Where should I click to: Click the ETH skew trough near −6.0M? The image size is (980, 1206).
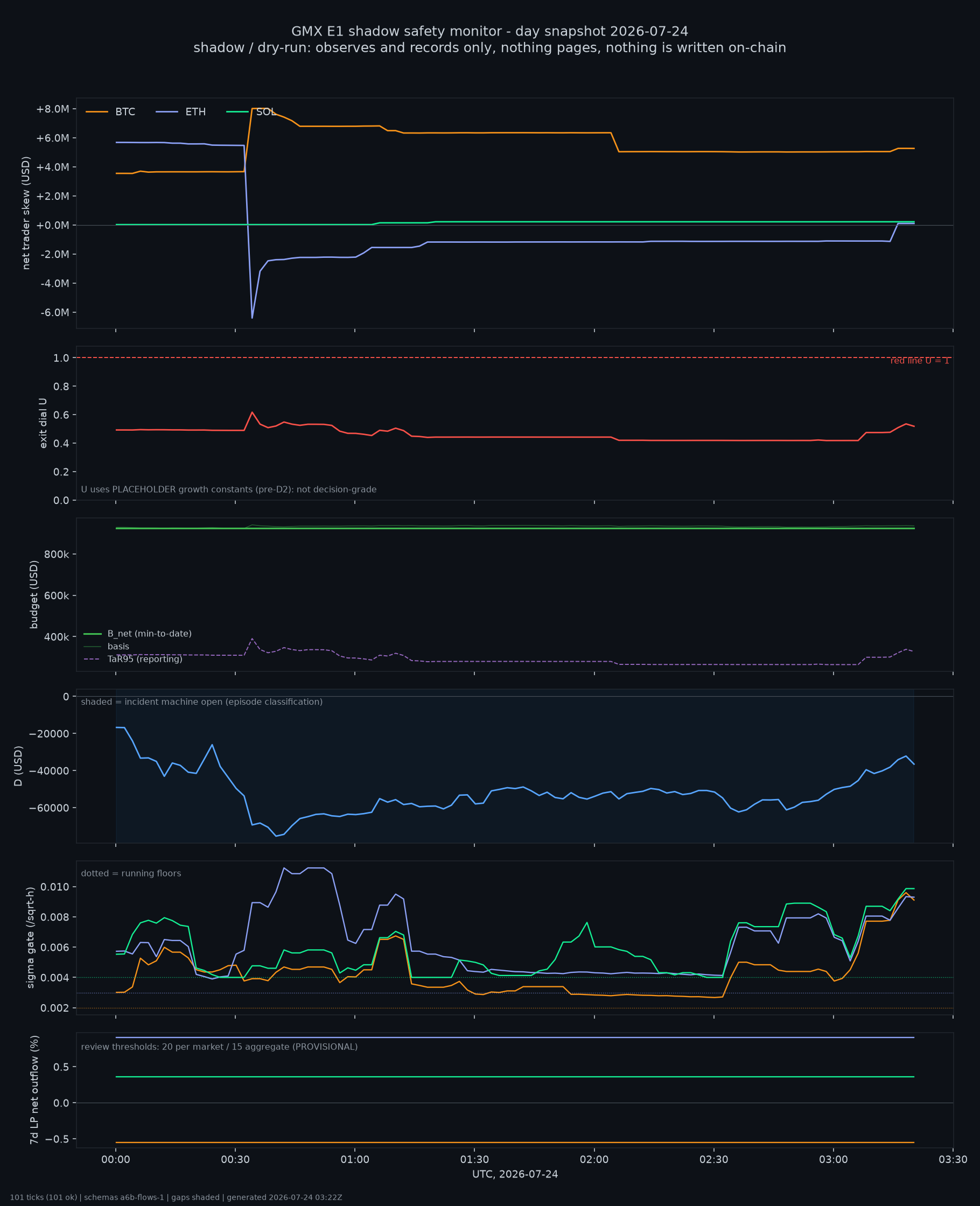[x=252, y=318]
